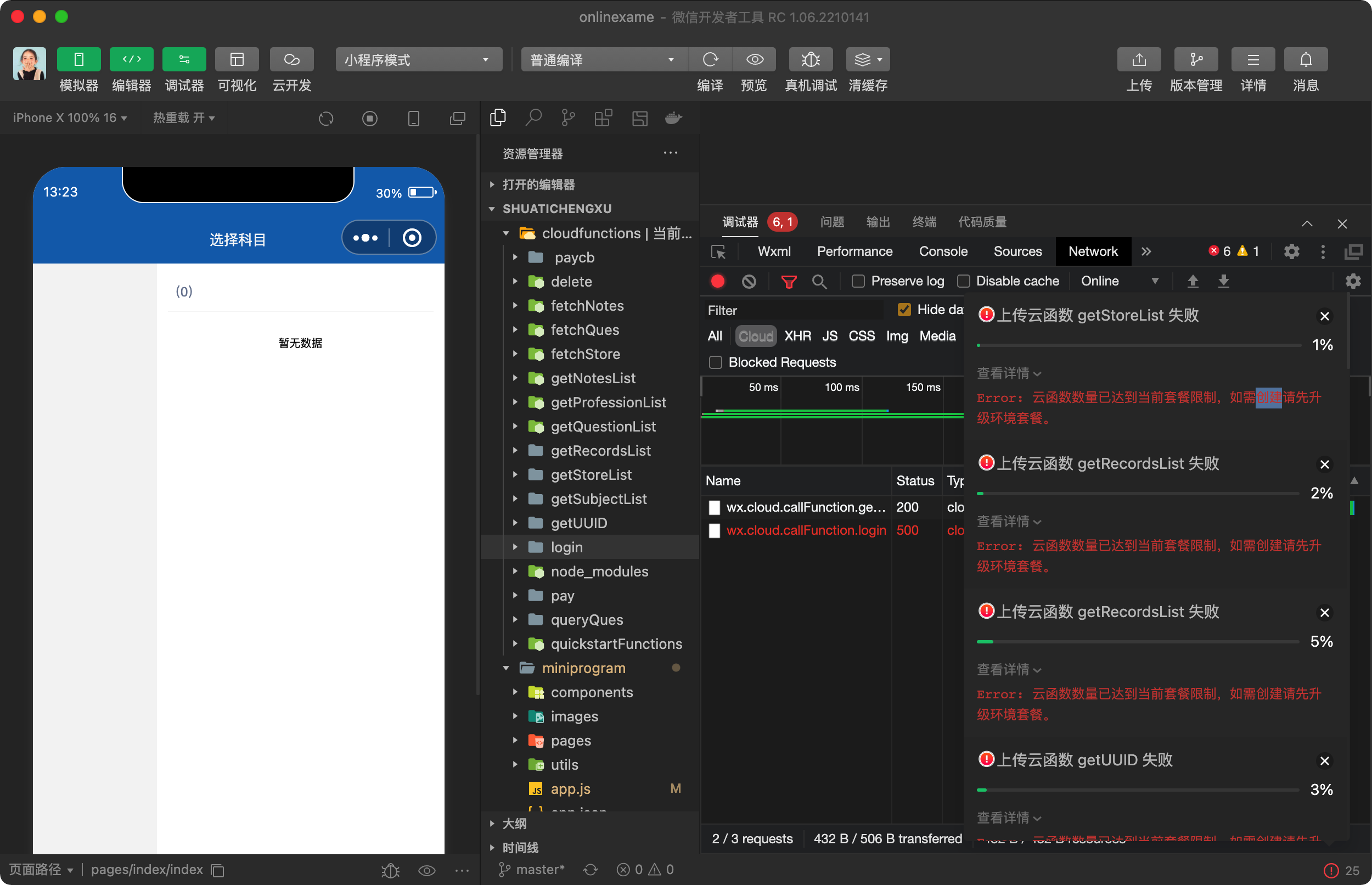Open 版本管理 version control
Viewport: 1372px width, 885px height.
1196,60
